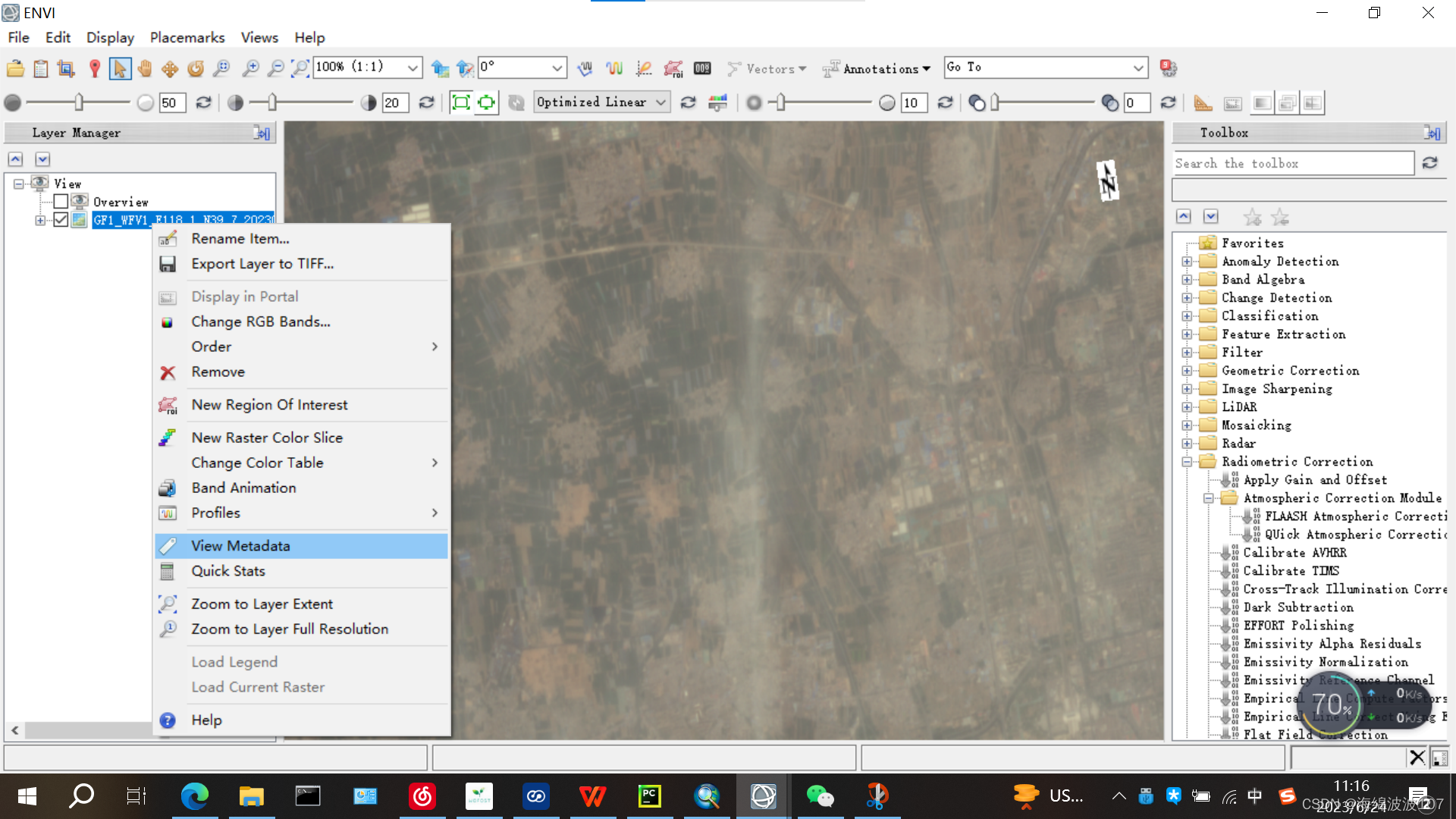1456x819 pixels.
Task: Click the Rotate view tool icon
Action: coord(196,68)
